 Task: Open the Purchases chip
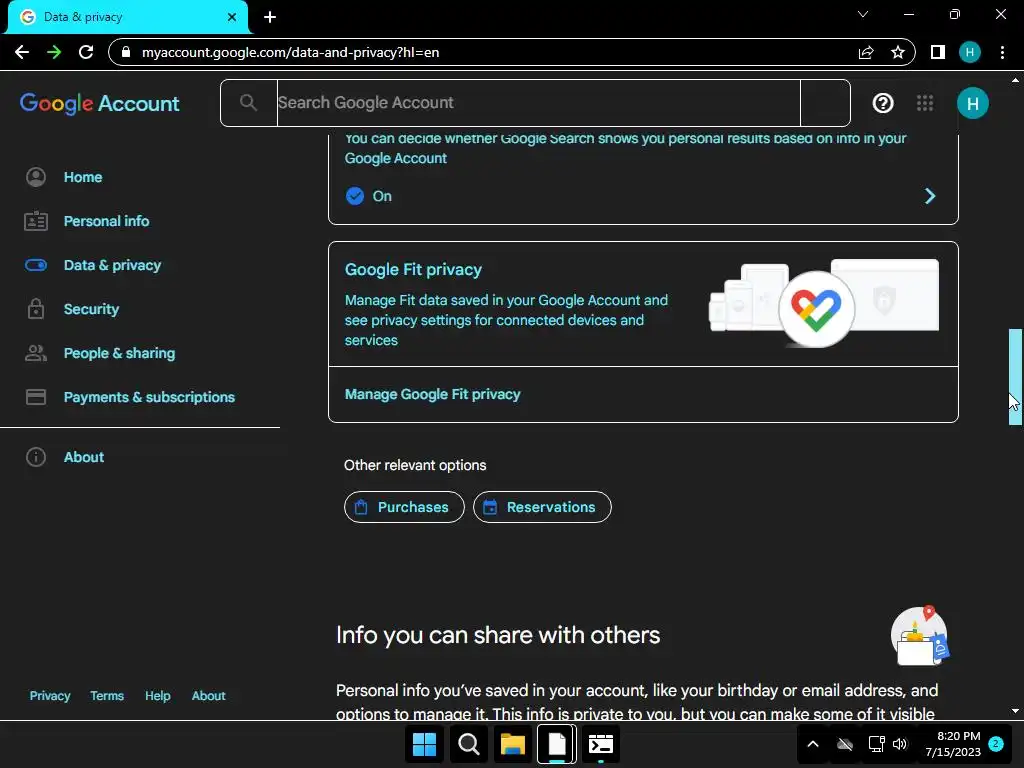tap(404, 507)
